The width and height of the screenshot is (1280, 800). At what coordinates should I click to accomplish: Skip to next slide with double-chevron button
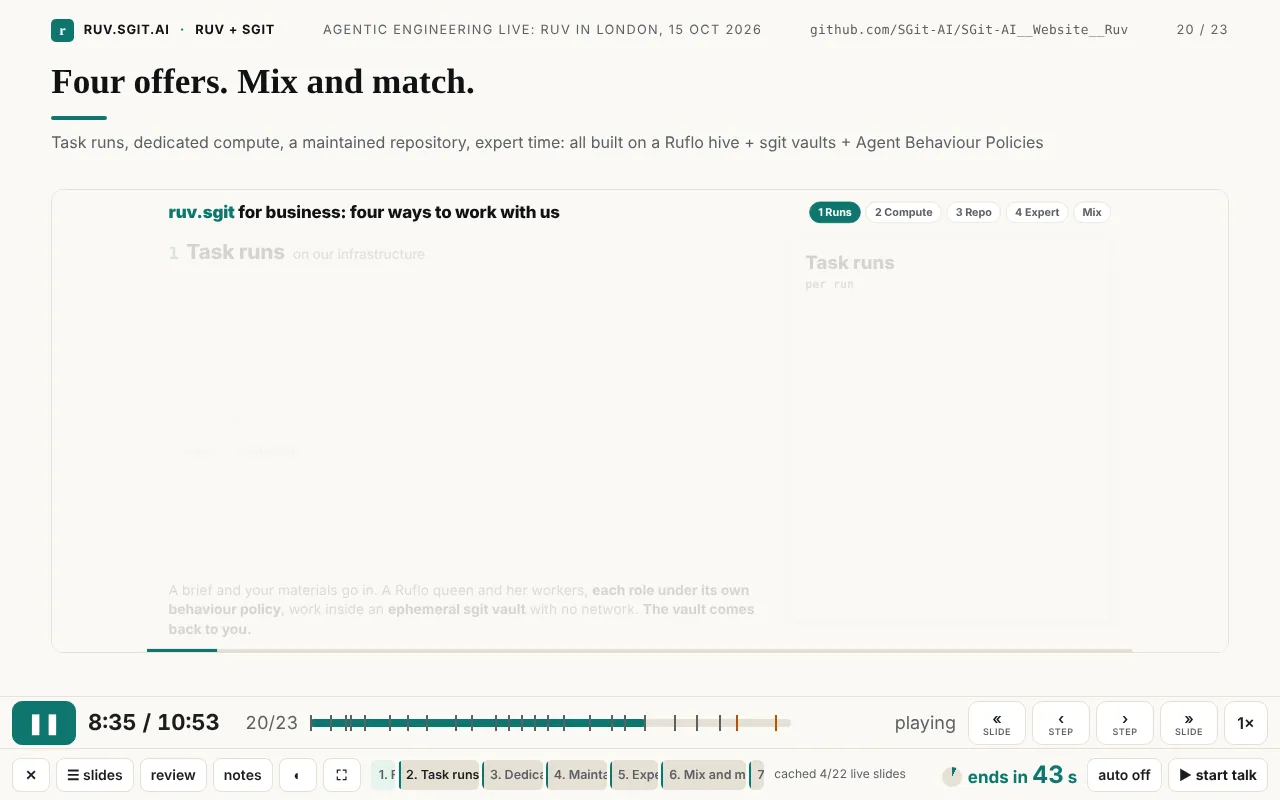pos(1189,723)
